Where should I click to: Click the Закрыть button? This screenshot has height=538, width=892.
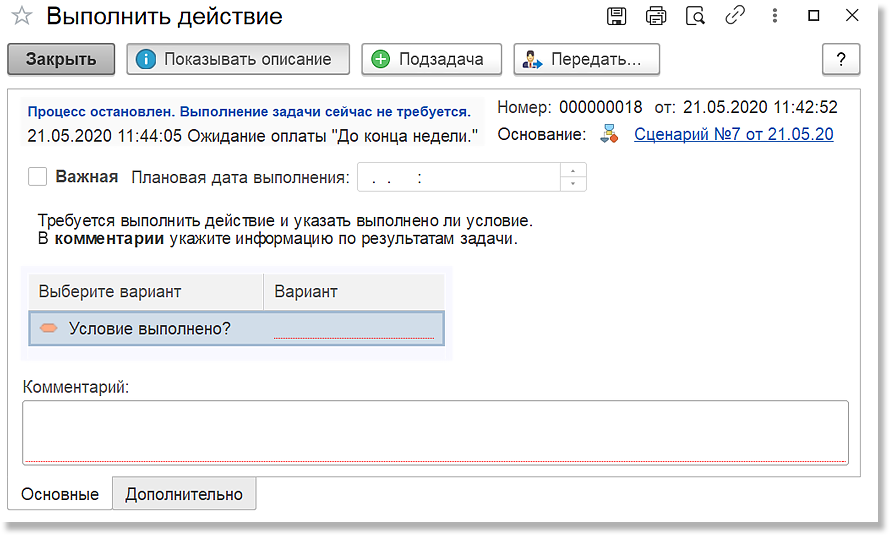pyautogui.click(x=61, y=59)
